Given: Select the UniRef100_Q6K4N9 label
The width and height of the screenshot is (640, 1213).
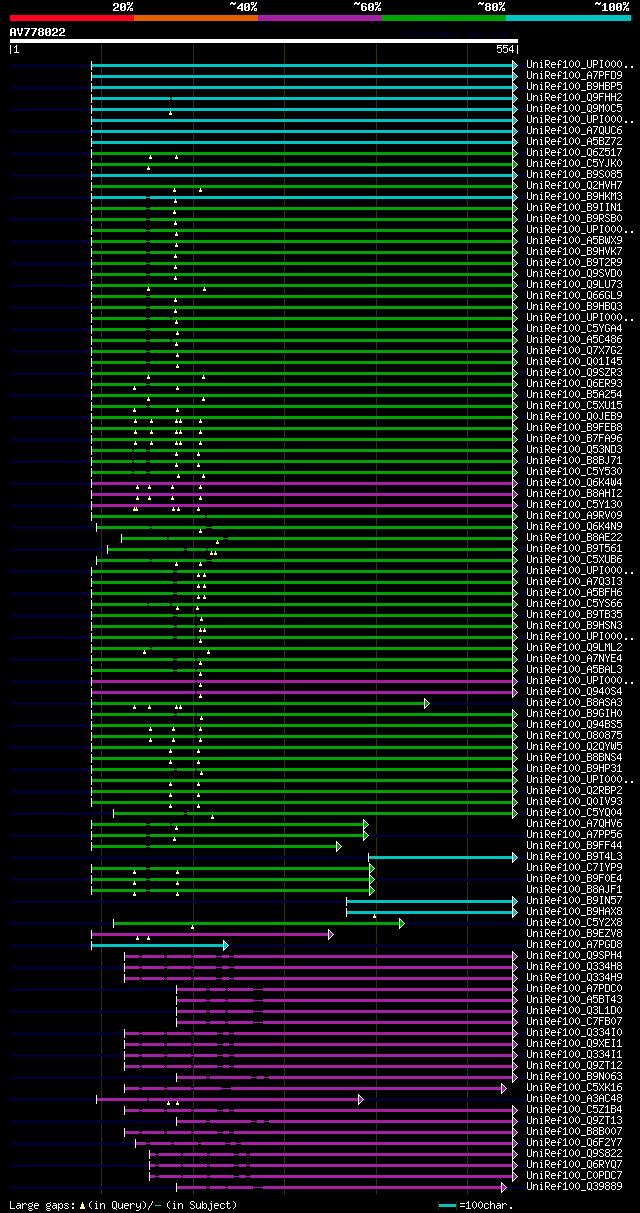Looking at the screenshot, I should point(574,526).
